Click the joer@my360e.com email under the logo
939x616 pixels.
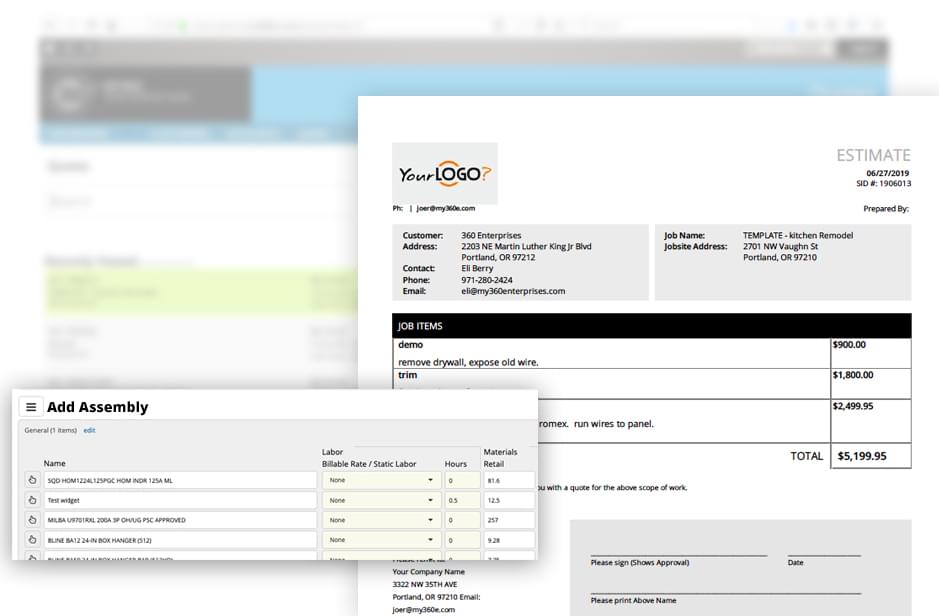[x=446, y=208]
